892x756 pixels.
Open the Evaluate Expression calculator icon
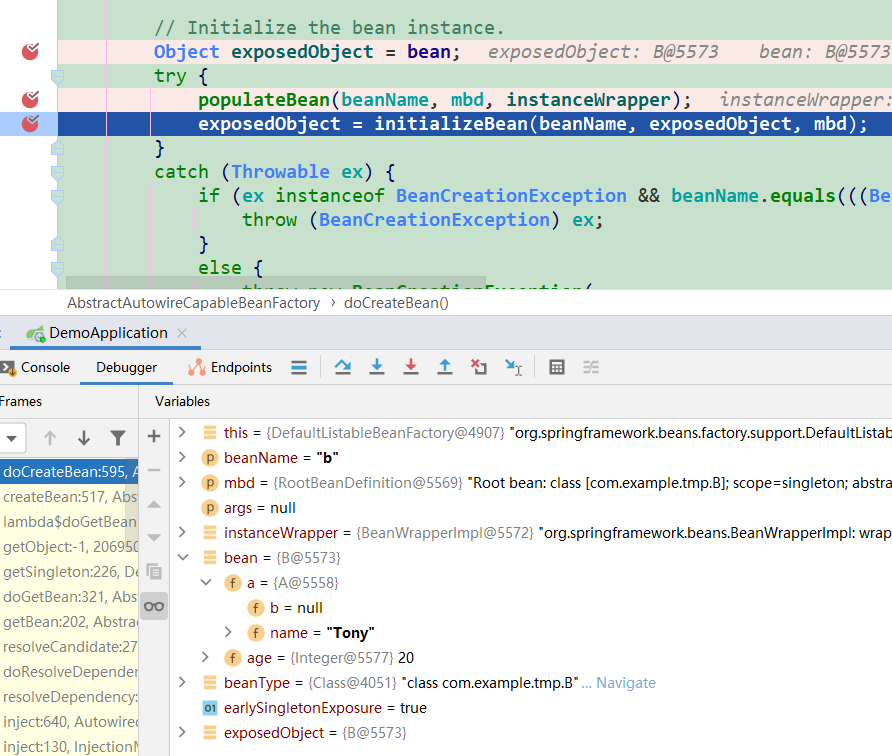pos(557,367)
